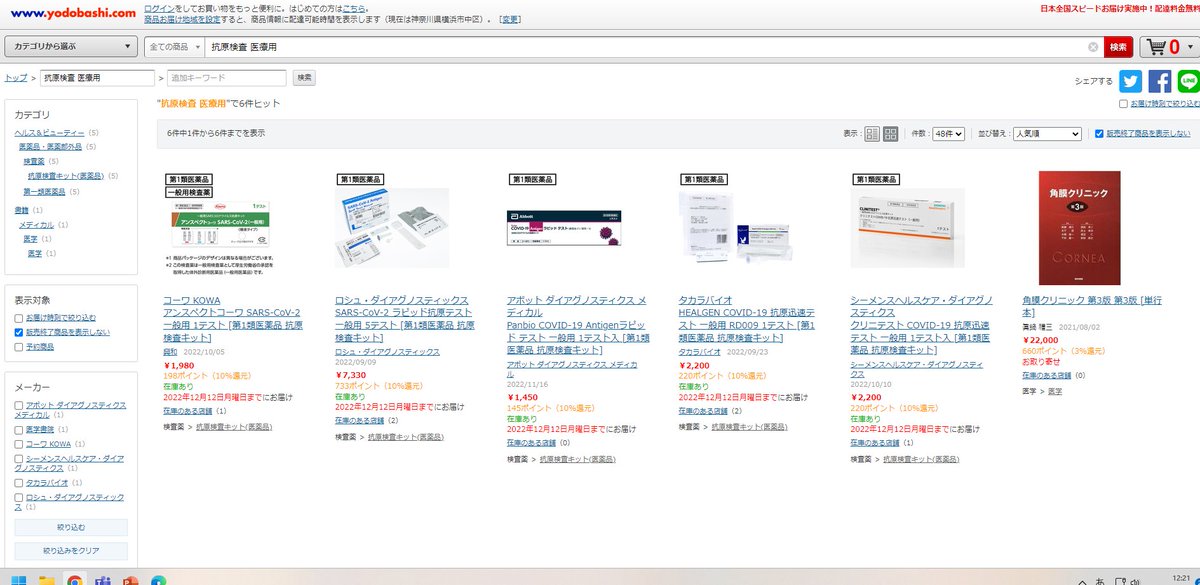Tick the タカラバイオ maker checkbox
Viewport: 1200px width, 585px height.
(x=19, y=482)
